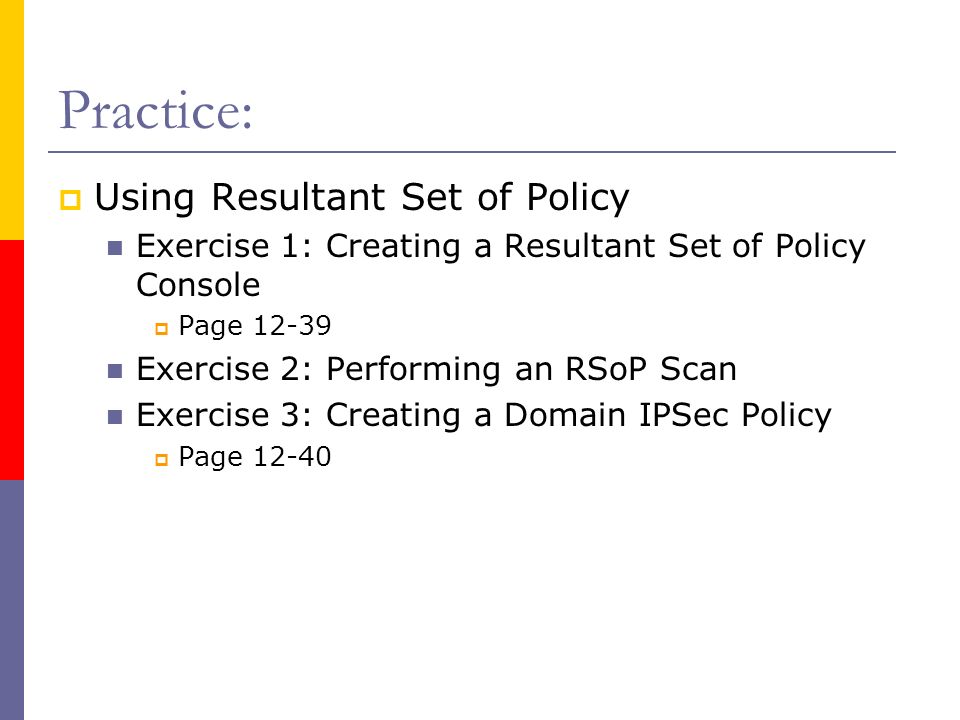Click the orange bullet beside Page 12-40
Image resolution: width=960 pixels, height=720 pixels.
(x=162, y=460)
